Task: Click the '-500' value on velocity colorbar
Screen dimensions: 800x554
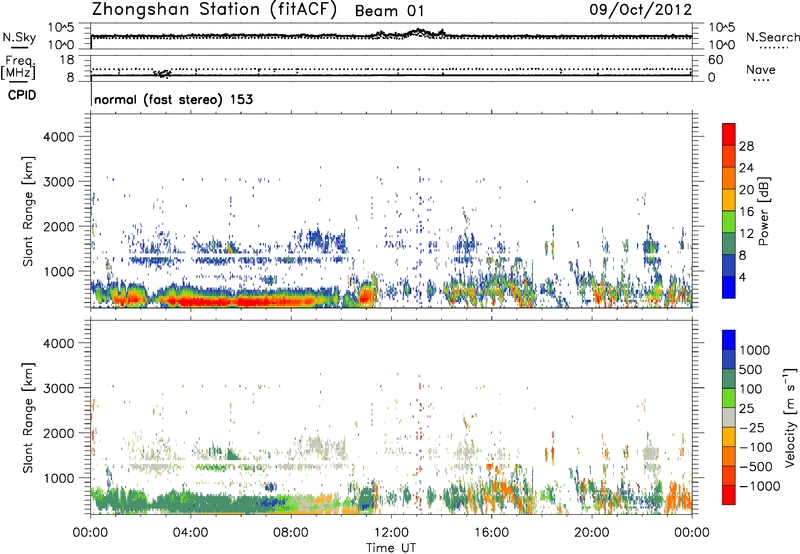Action: (x=756, y=466)
